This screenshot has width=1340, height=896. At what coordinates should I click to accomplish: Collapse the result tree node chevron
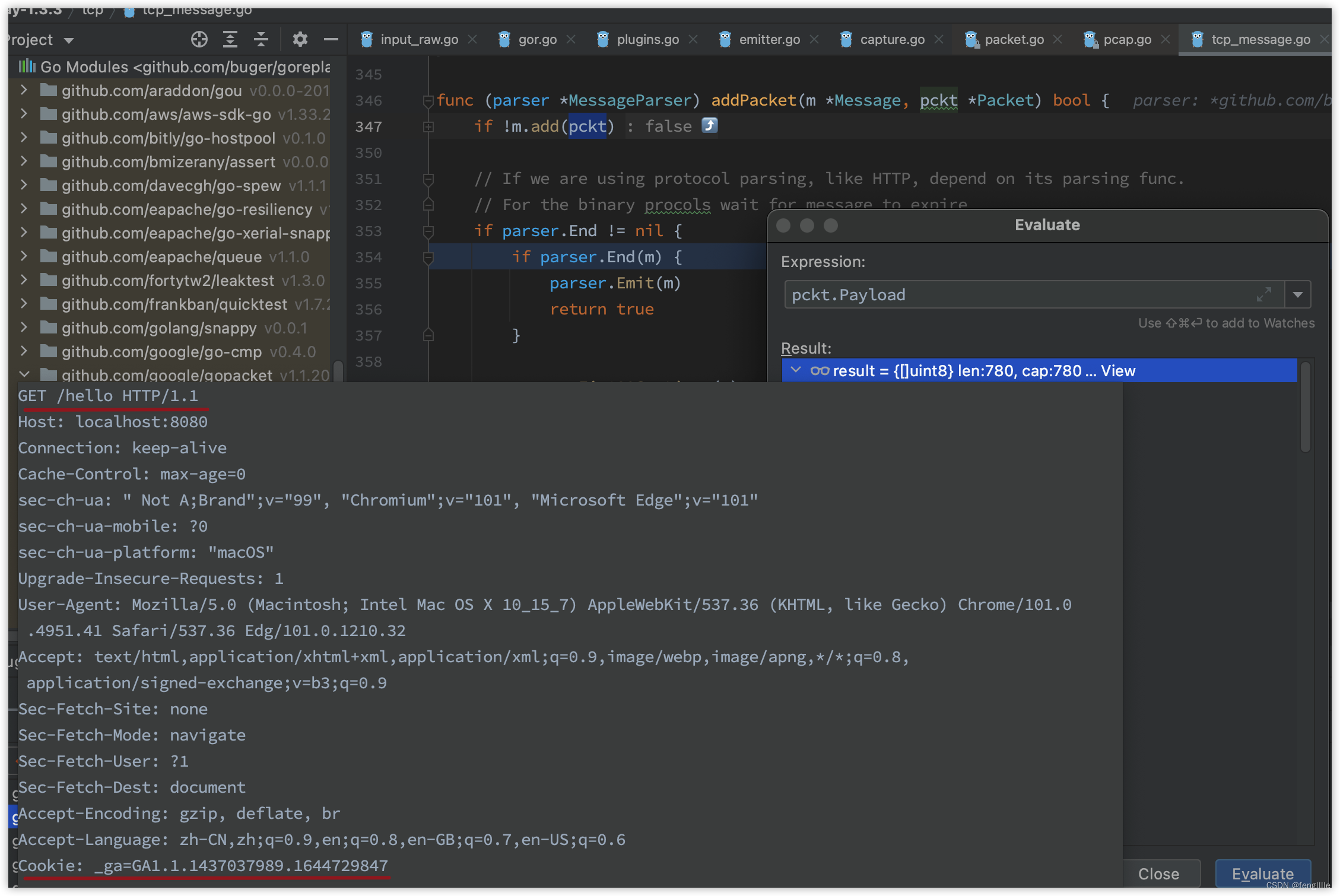tap(796, 370)
